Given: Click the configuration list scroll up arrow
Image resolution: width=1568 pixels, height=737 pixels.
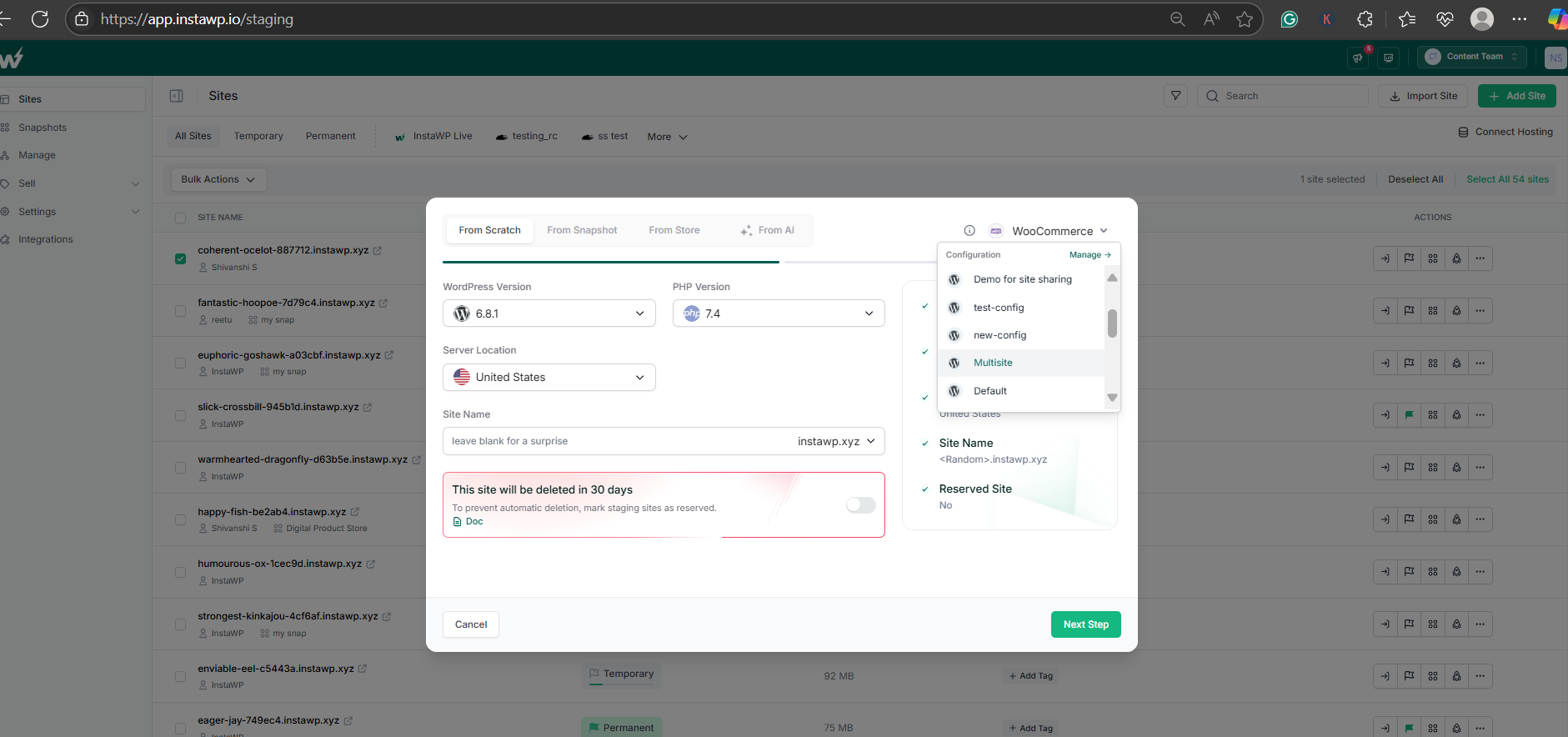Looking at the screenshot, I should click(x=1112, y=278).
